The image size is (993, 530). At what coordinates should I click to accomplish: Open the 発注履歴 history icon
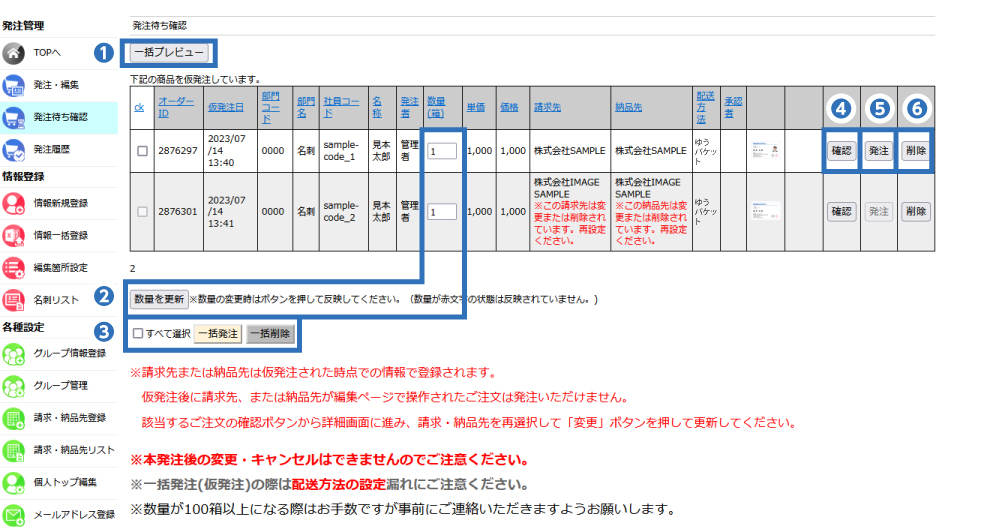pos(14,150)
